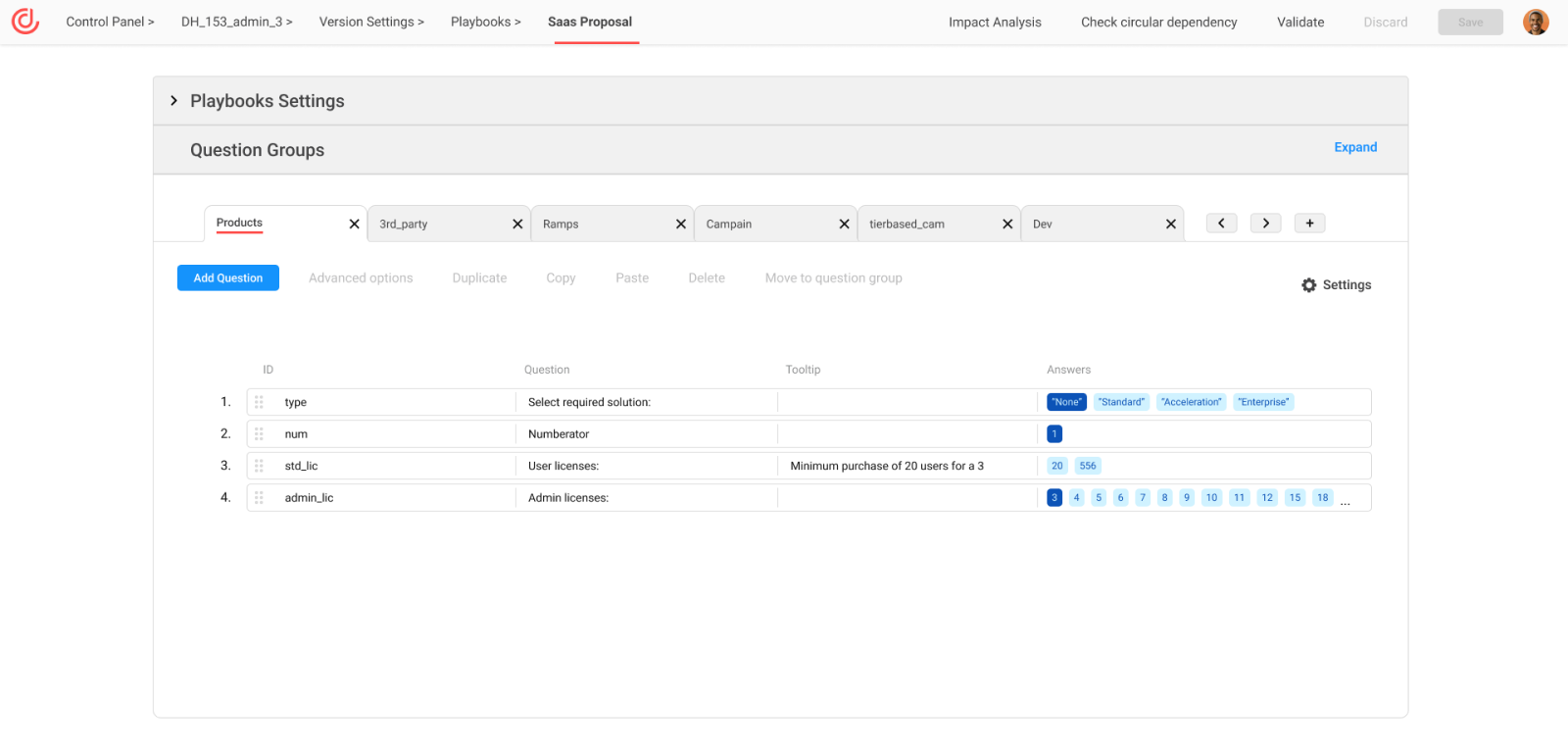Switch to the Campain tab
This screenshot has height=753, width=1568.
(x=729, y=225)
